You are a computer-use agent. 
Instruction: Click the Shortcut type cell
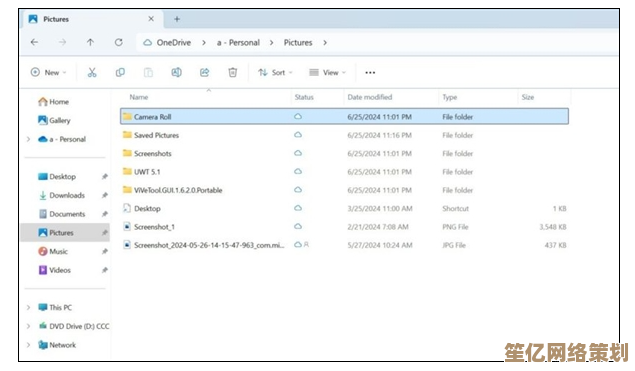click(456, 209)
